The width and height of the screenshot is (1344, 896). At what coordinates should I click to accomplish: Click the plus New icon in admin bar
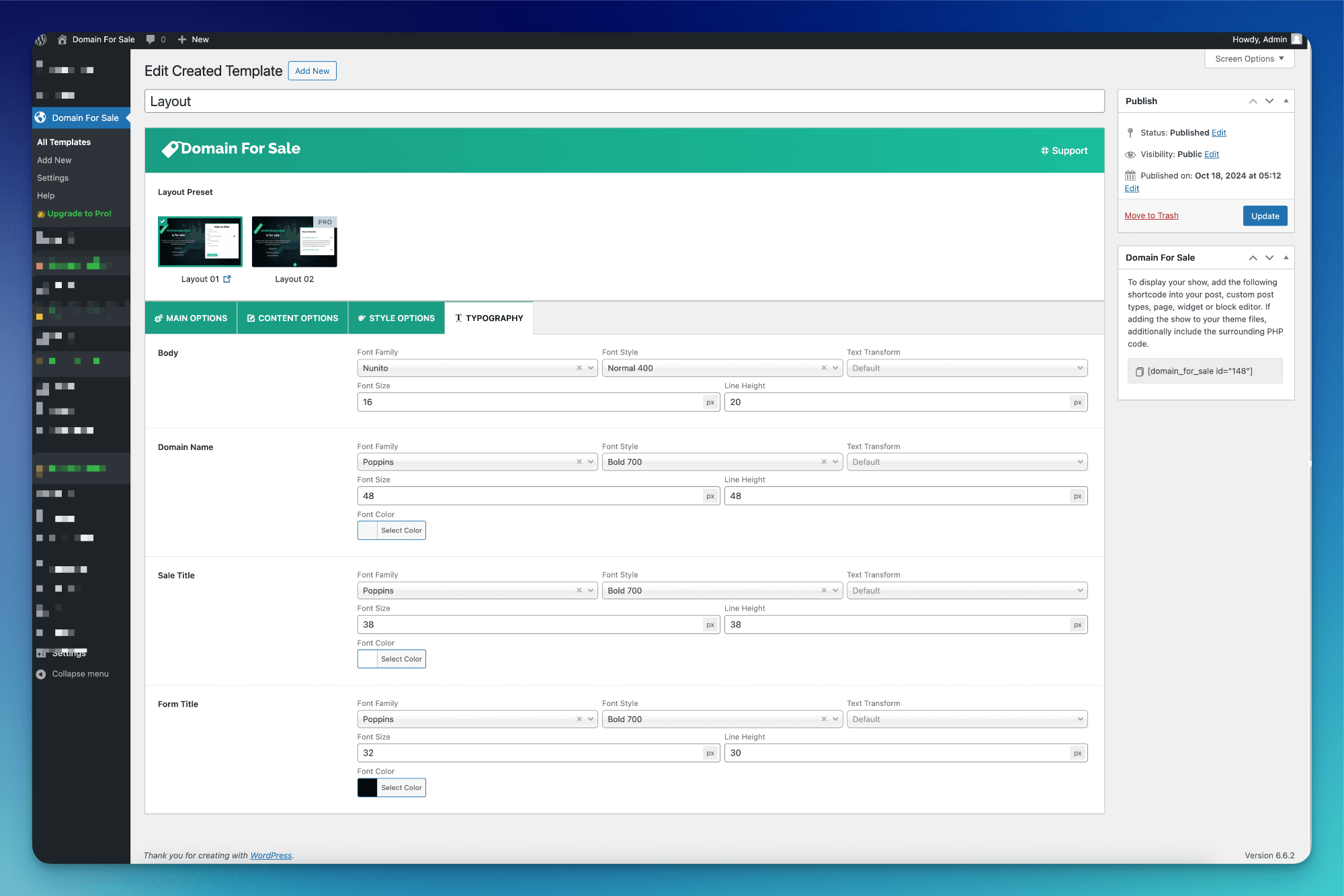[x=182, y=40]
